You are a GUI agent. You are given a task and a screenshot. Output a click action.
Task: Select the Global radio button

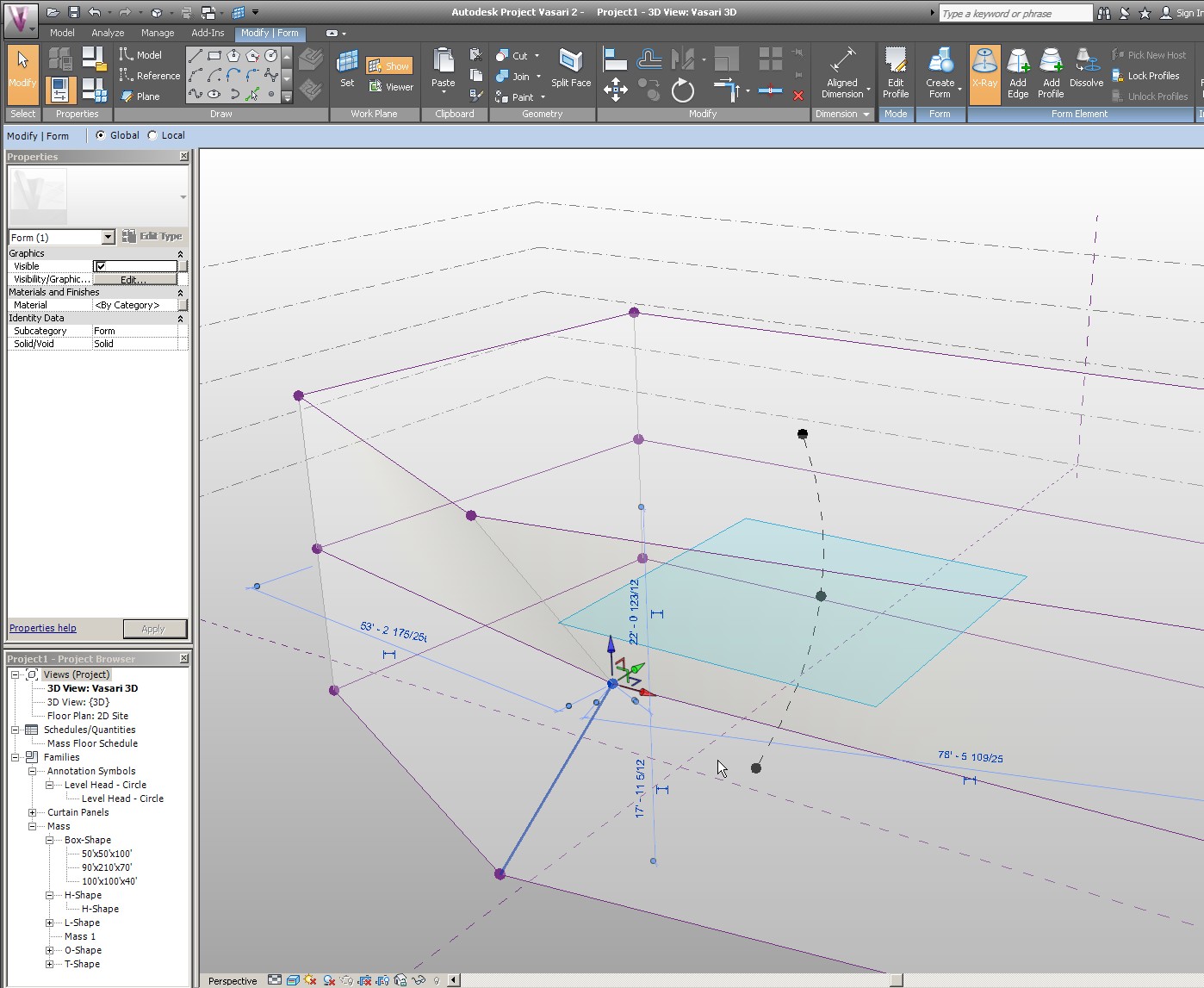[x=101, y=135]
